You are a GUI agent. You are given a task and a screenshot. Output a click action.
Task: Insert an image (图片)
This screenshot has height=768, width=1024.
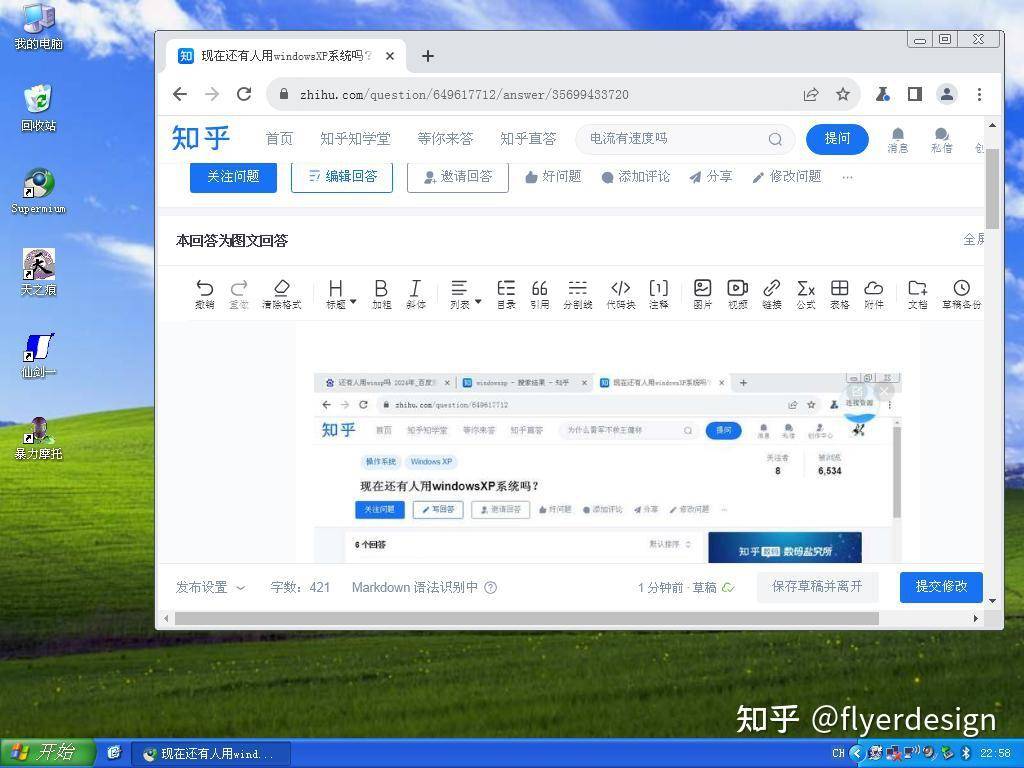(x=703, y=294)
